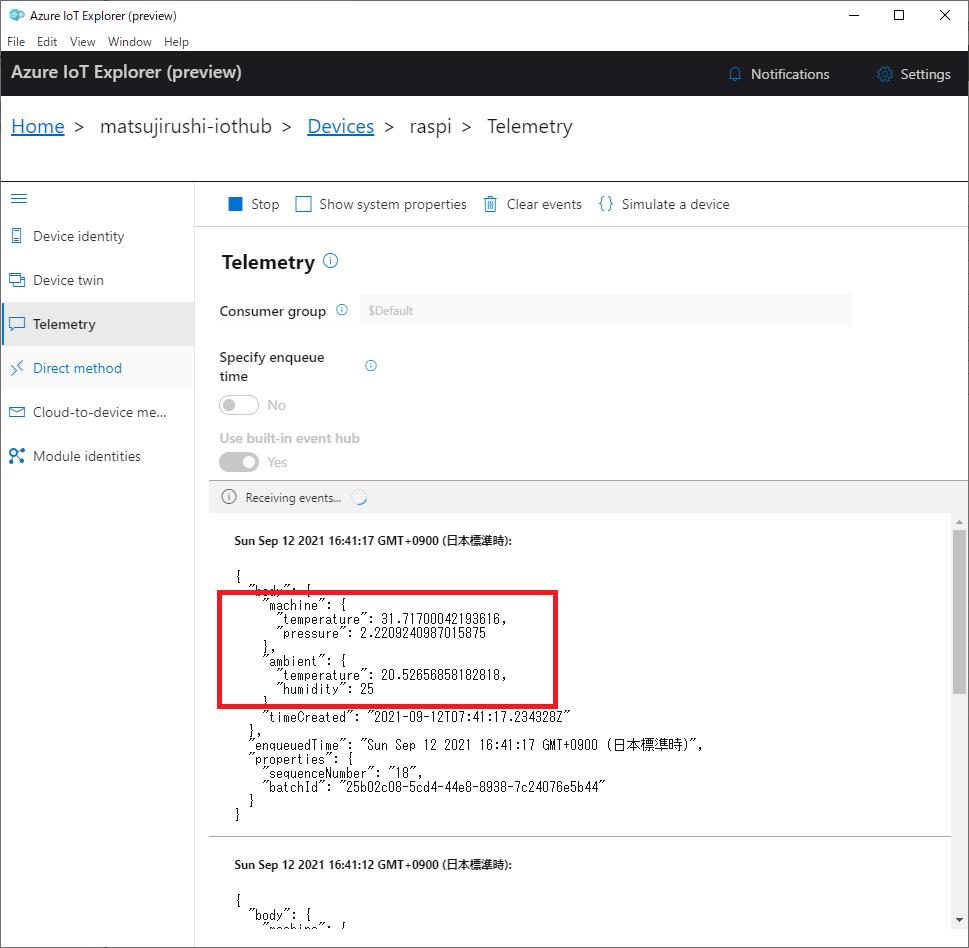Image resolution: width=969 pixels, height=948 pixels.
Task: Open the Window menu
Action: (130, 41)
